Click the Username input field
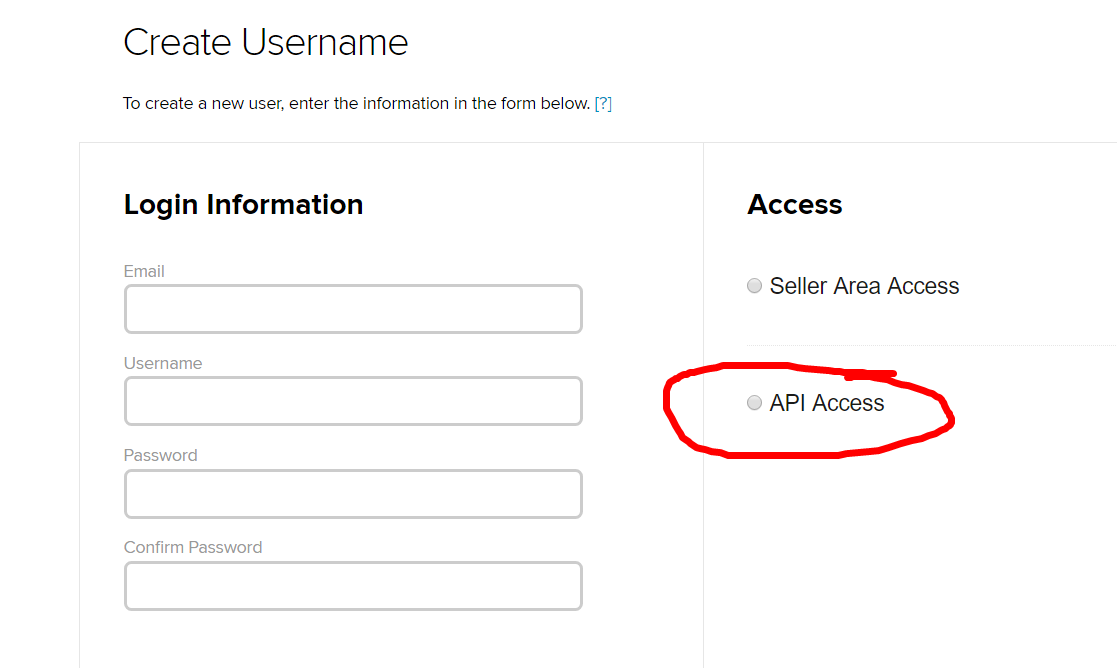Image resolution: width=1117 pixels, height=668 pixels. point(353,401)
